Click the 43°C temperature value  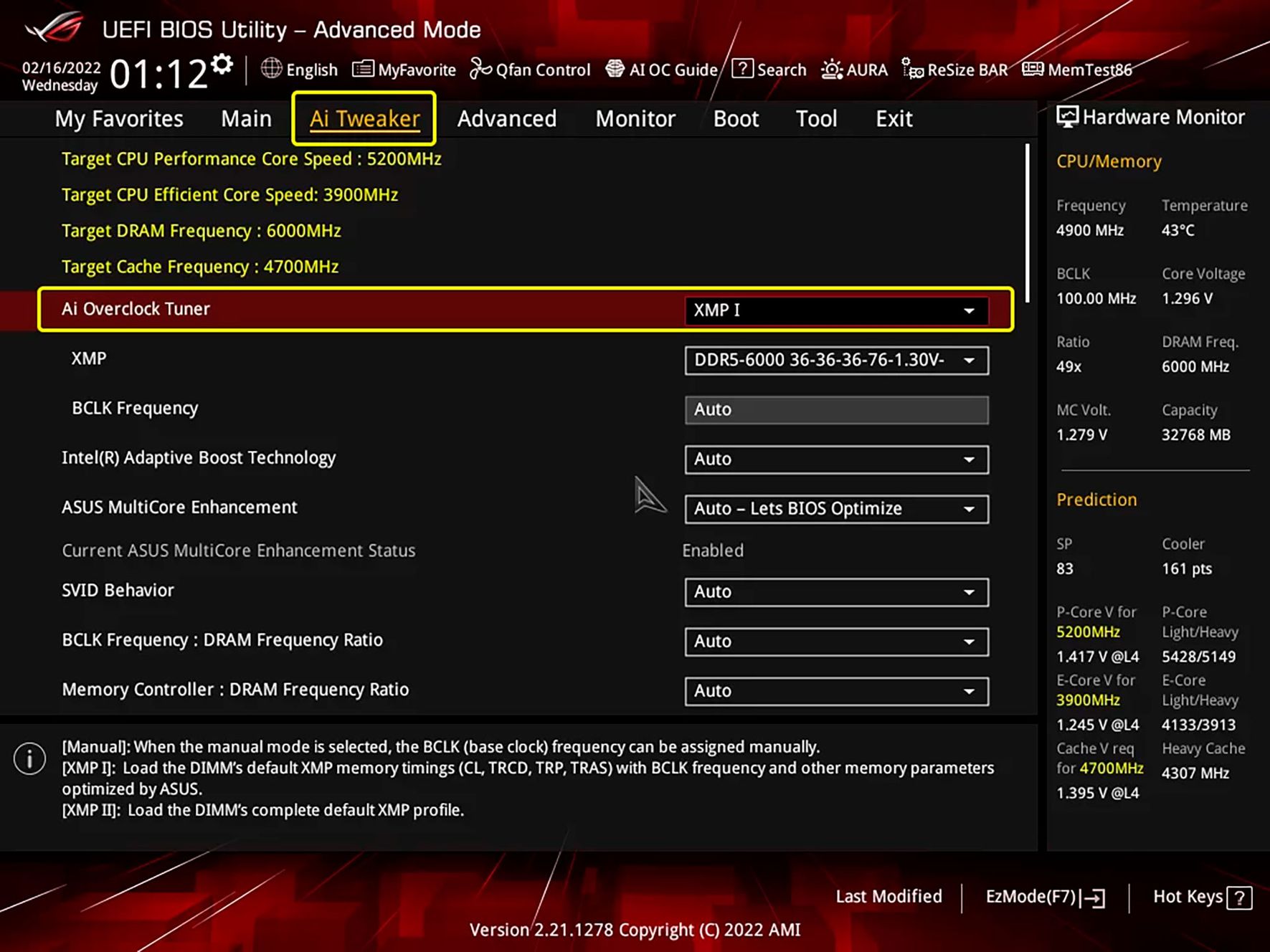[1178, 230]
